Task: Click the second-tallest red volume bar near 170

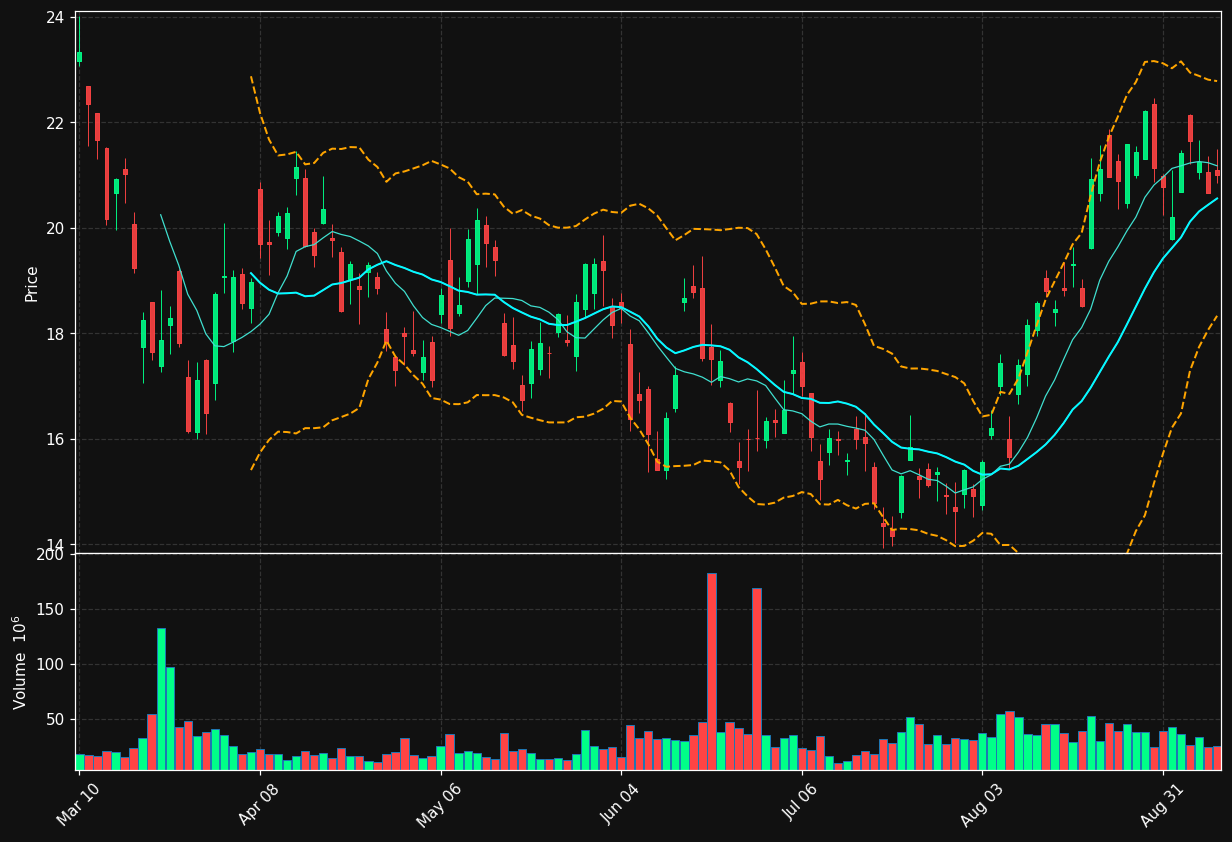Action: (x=757, y=679)
